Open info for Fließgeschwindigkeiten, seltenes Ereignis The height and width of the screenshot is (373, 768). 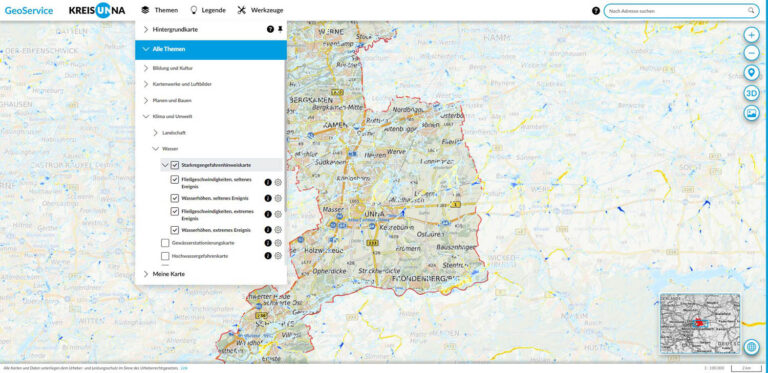click(x=268, y=183)
